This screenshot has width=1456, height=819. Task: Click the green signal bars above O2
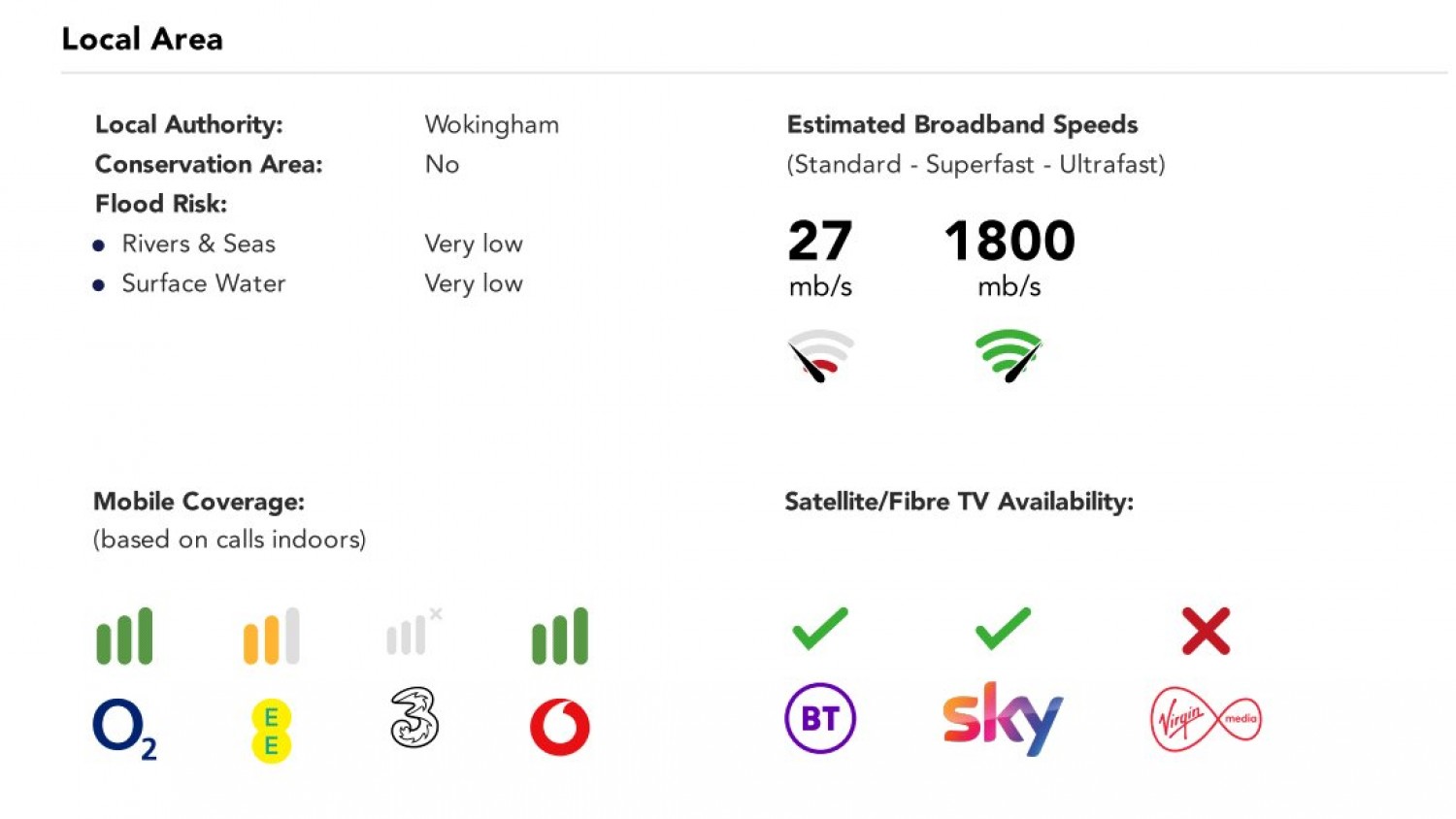point(124,637)
